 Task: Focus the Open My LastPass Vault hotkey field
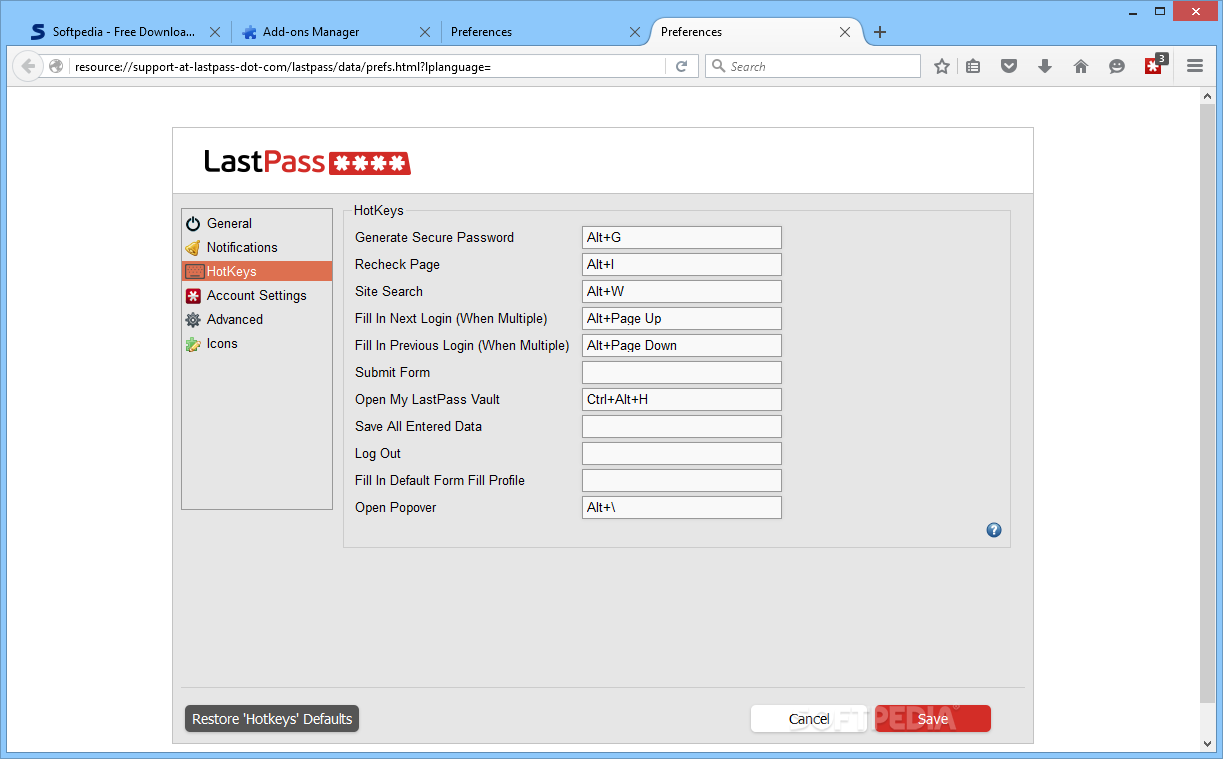pos(682,399)
